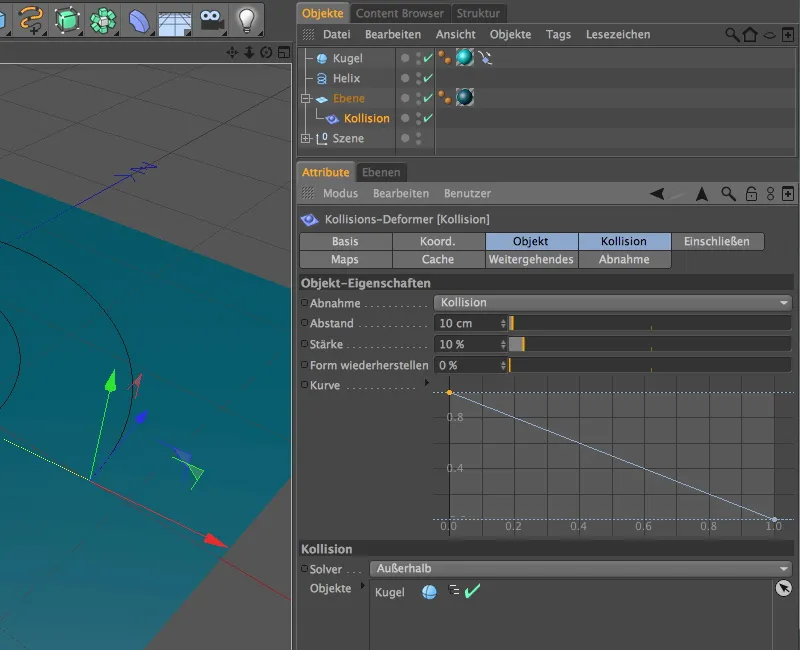Toggle the Kugel enable checkmark
800x650 pixels.
pos(428,58)
